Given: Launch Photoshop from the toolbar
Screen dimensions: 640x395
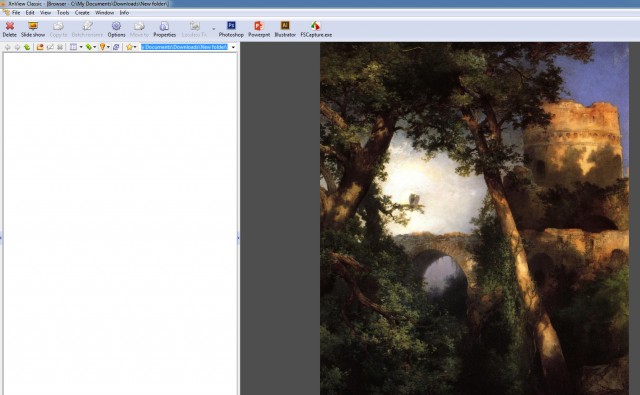Looking at the screenshot, I should [x=231, y=29].
